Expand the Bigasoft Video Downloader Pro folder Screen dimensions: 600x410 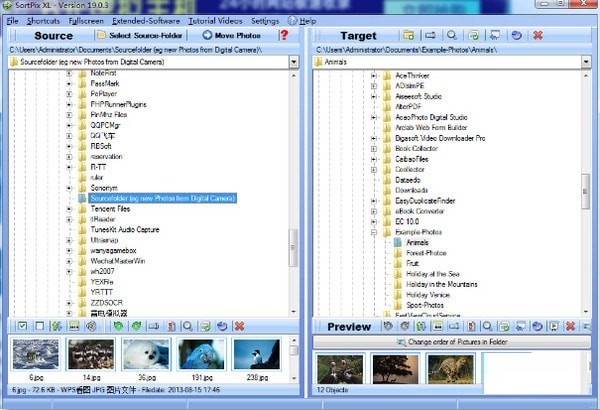pyautogui.click(x=374, y=138)
